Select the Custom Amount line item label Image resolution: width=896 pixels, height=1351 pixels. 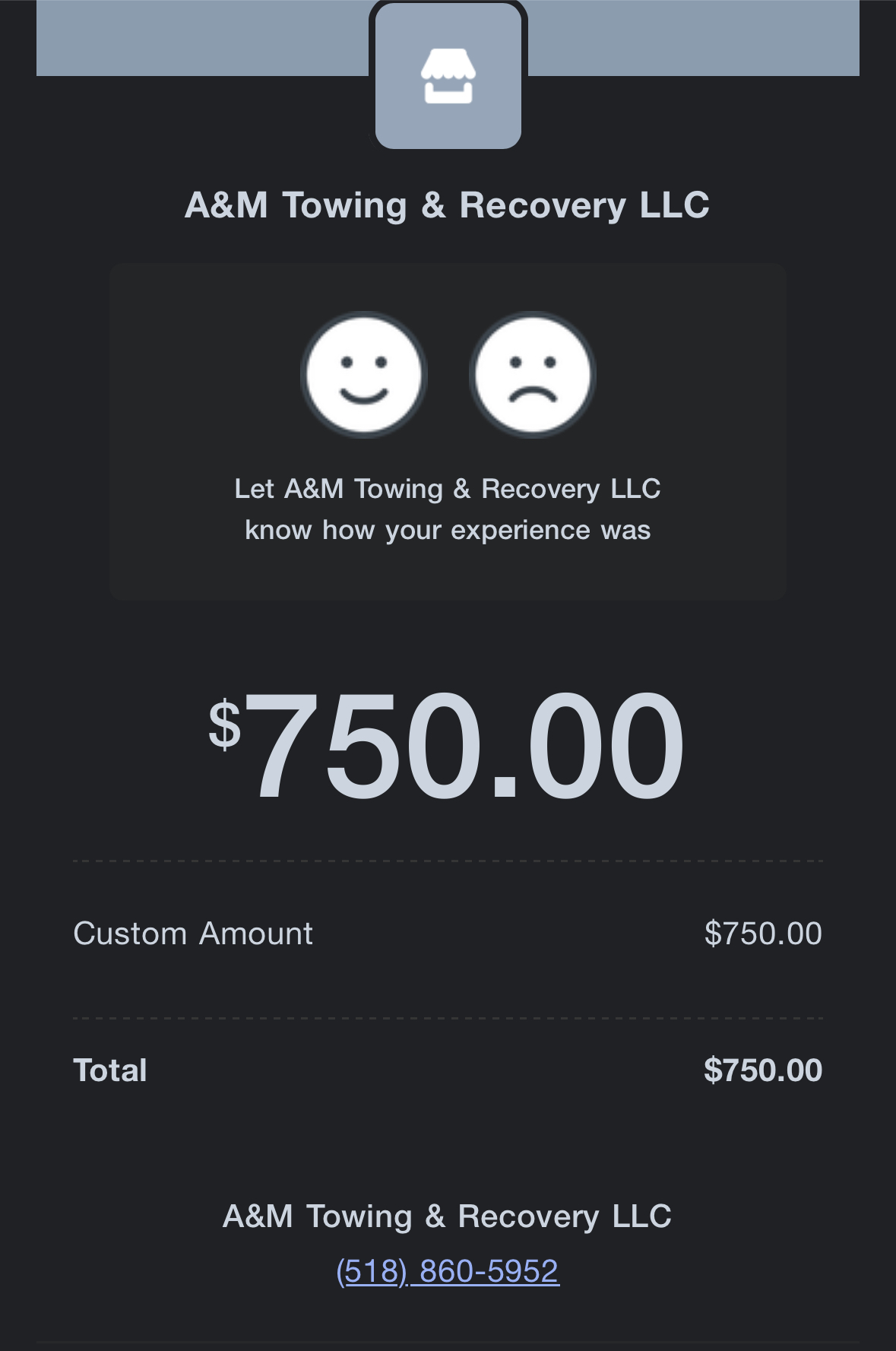click(x=193, y=934)
